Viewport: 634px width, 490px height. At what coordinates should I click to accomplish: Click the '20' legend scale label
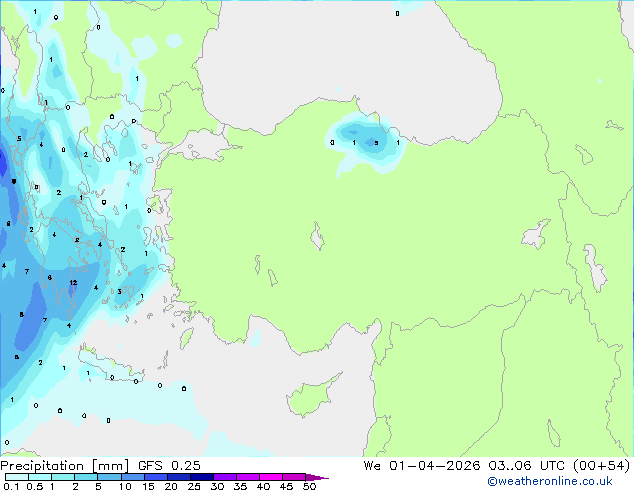coord(171,486)
